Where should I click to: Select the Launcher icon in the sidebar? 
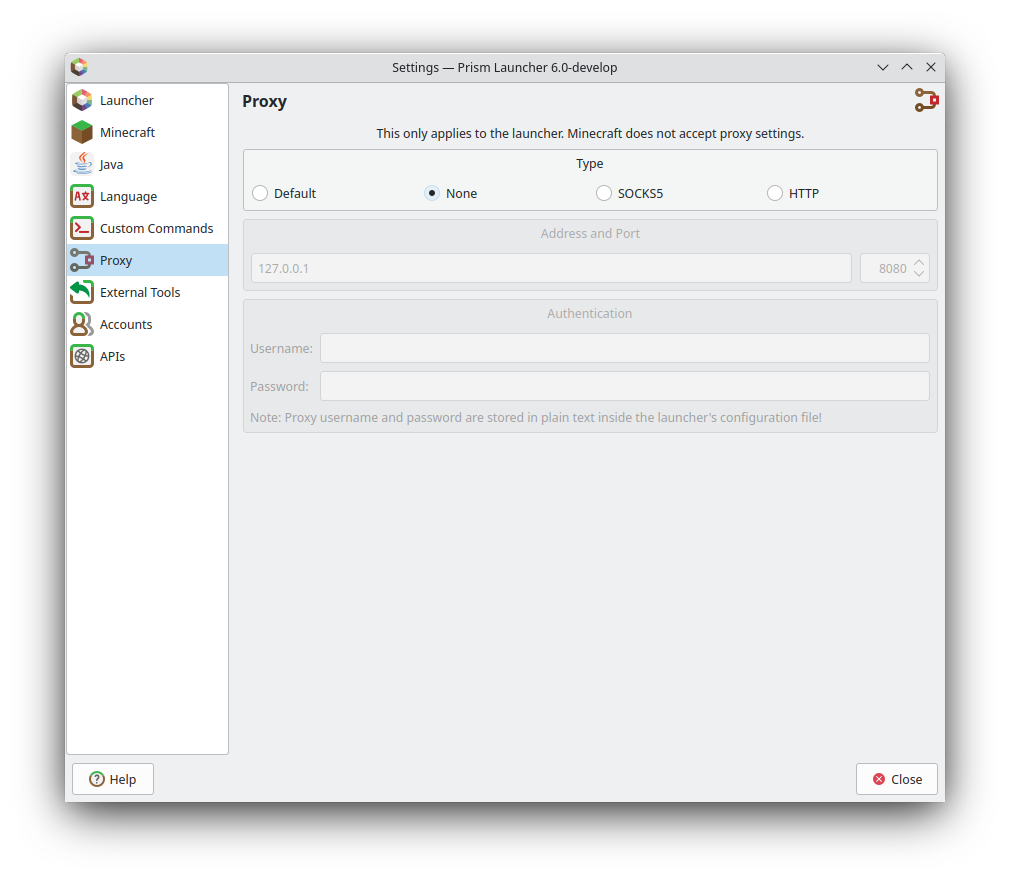point(82,100)
